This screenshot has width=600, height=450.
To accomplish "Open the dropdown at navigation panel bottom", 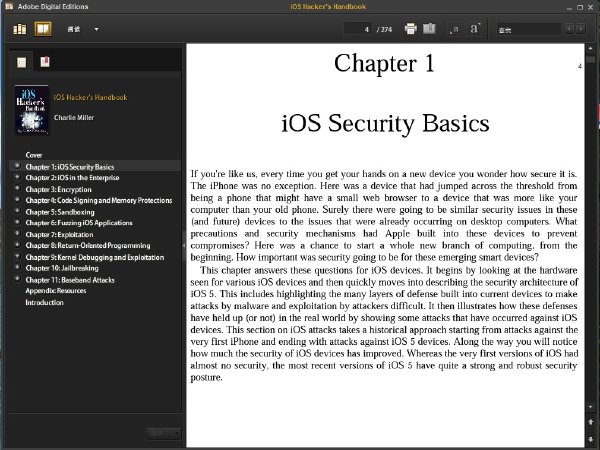I will [x=164, y=433].
